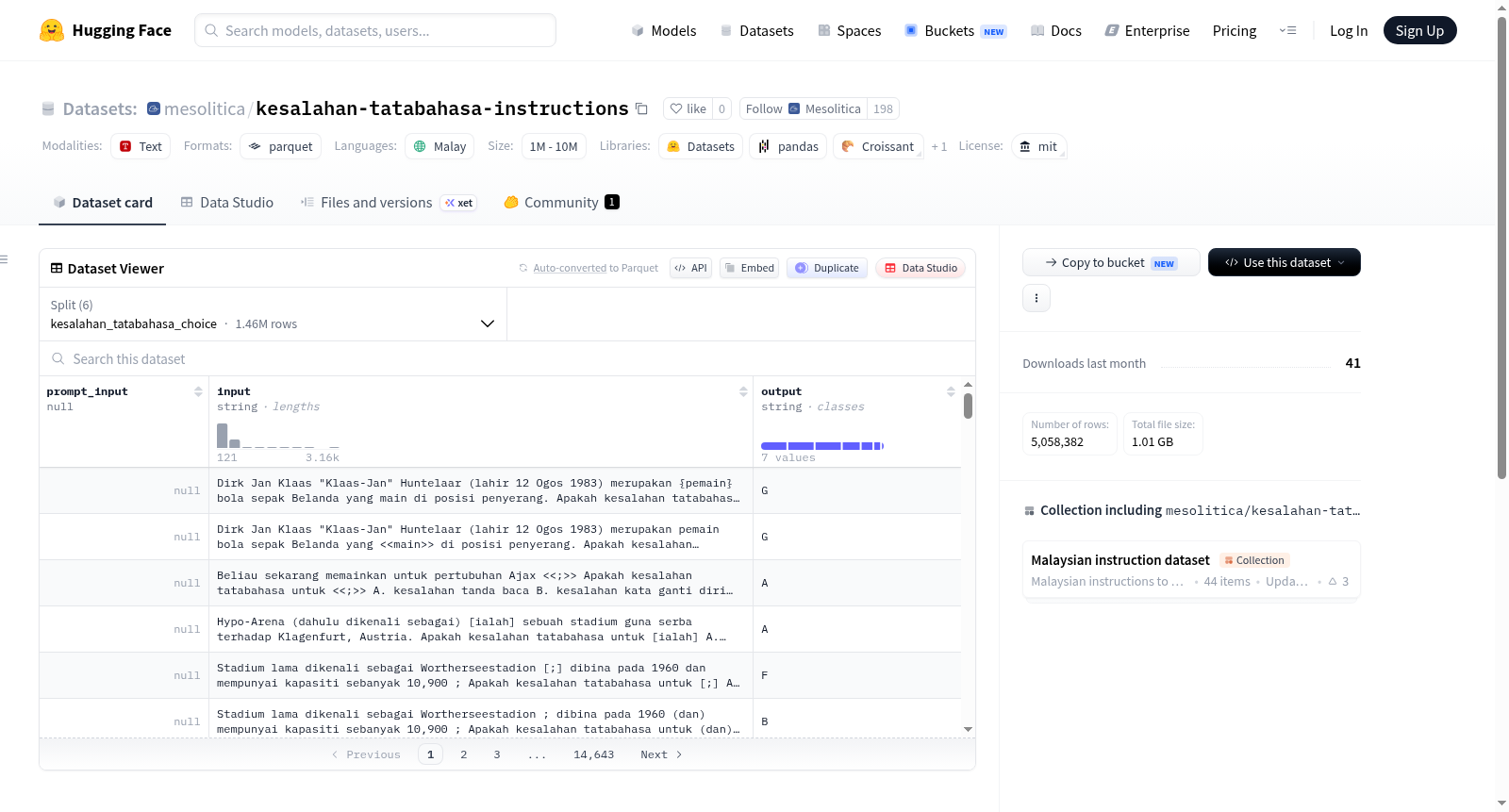Sort by the prompt_input column arrows
This screenshot has height=812, width=1509.
[x=198, y=391]
